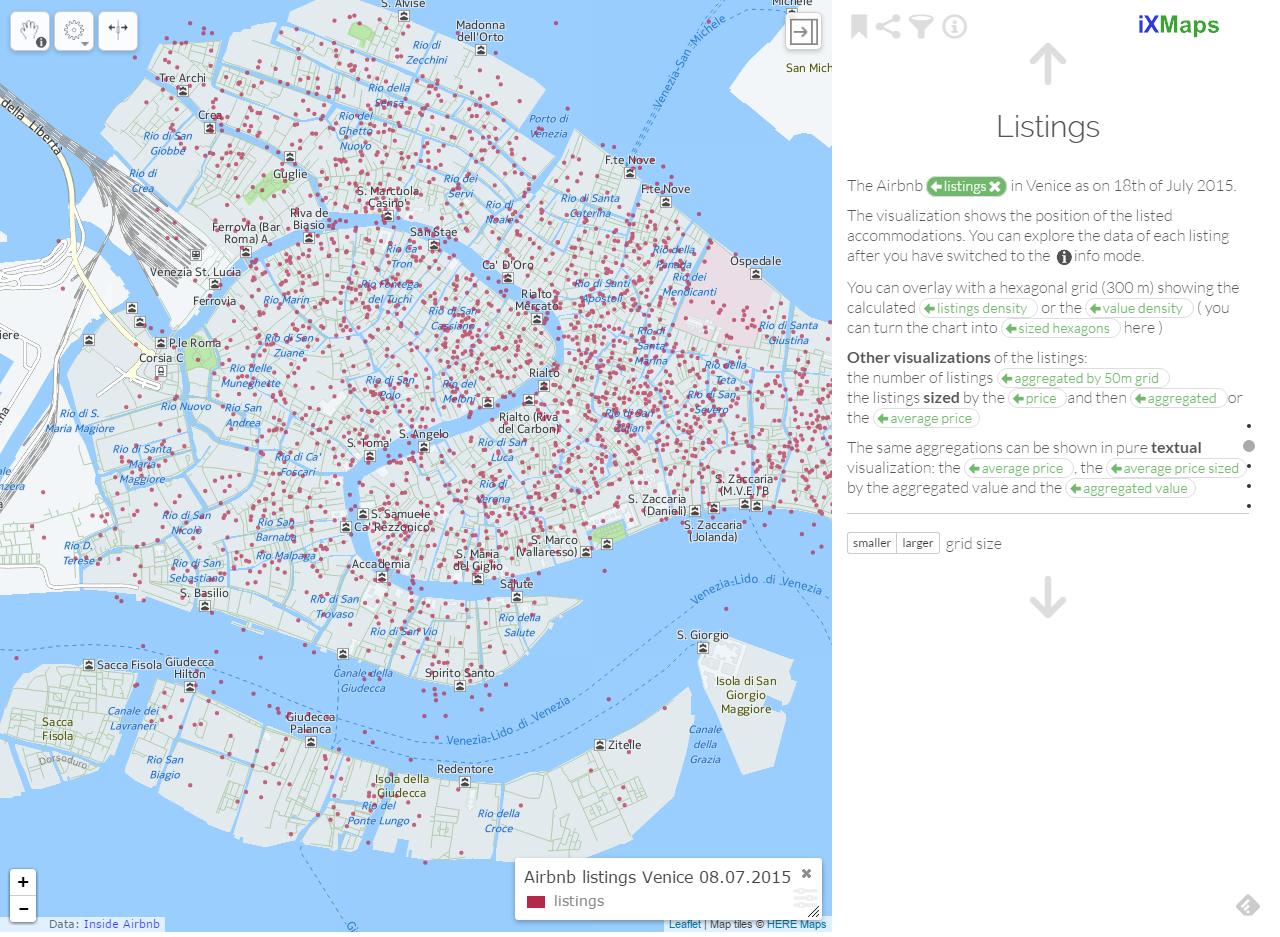The image size is (1280, 937).
Task: Click the bookmark icon in story panel
Action: point(858,26)
